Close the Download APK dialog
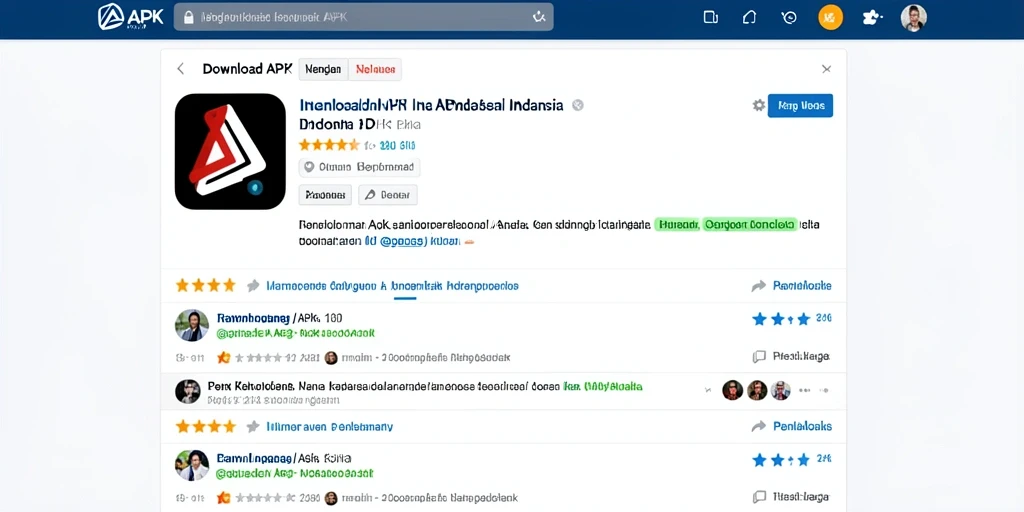This screenshot has width=1024, height=512. click(x=826, y=69)
